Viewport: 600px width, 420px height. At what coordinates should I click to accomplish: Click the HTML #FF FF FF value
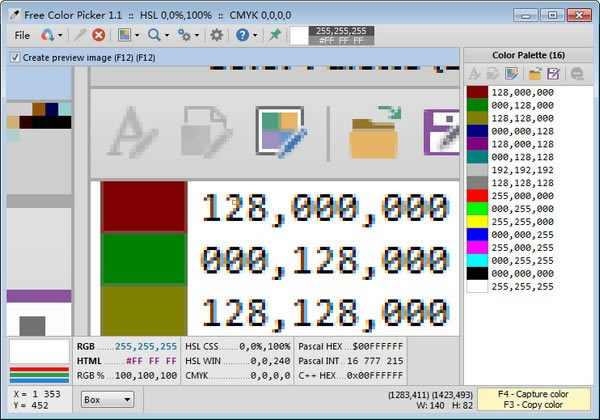tap(152, 361)
